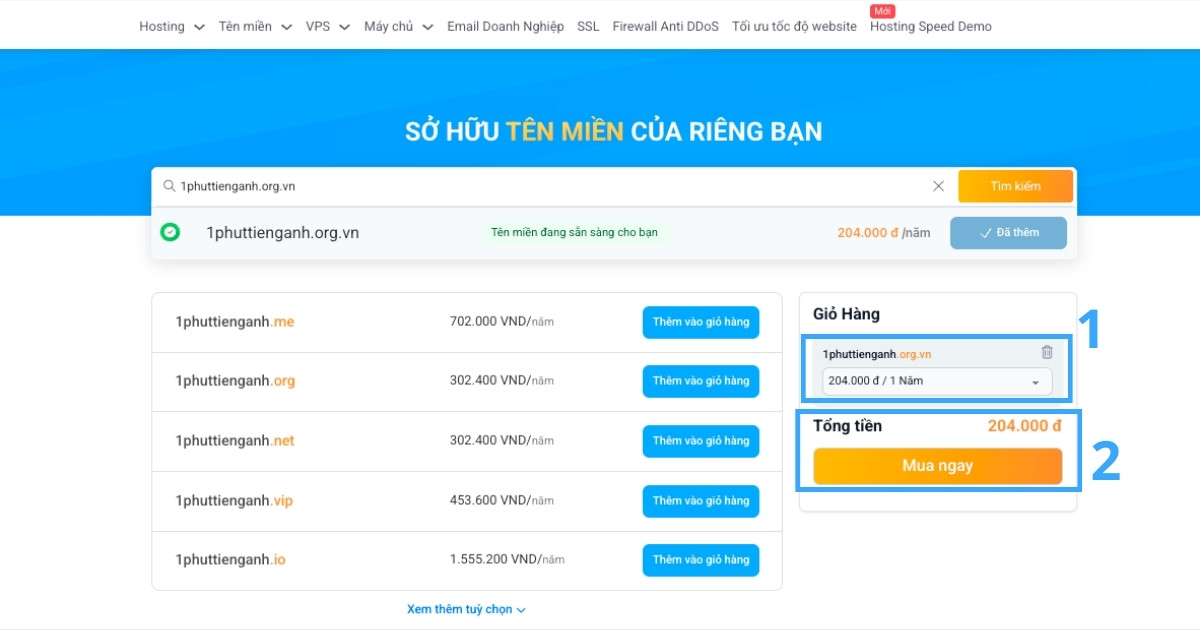The width and height of the screenshot is (1200, 630).
Task: Expand the Hosting navigation dropdown
Action: 171,26
